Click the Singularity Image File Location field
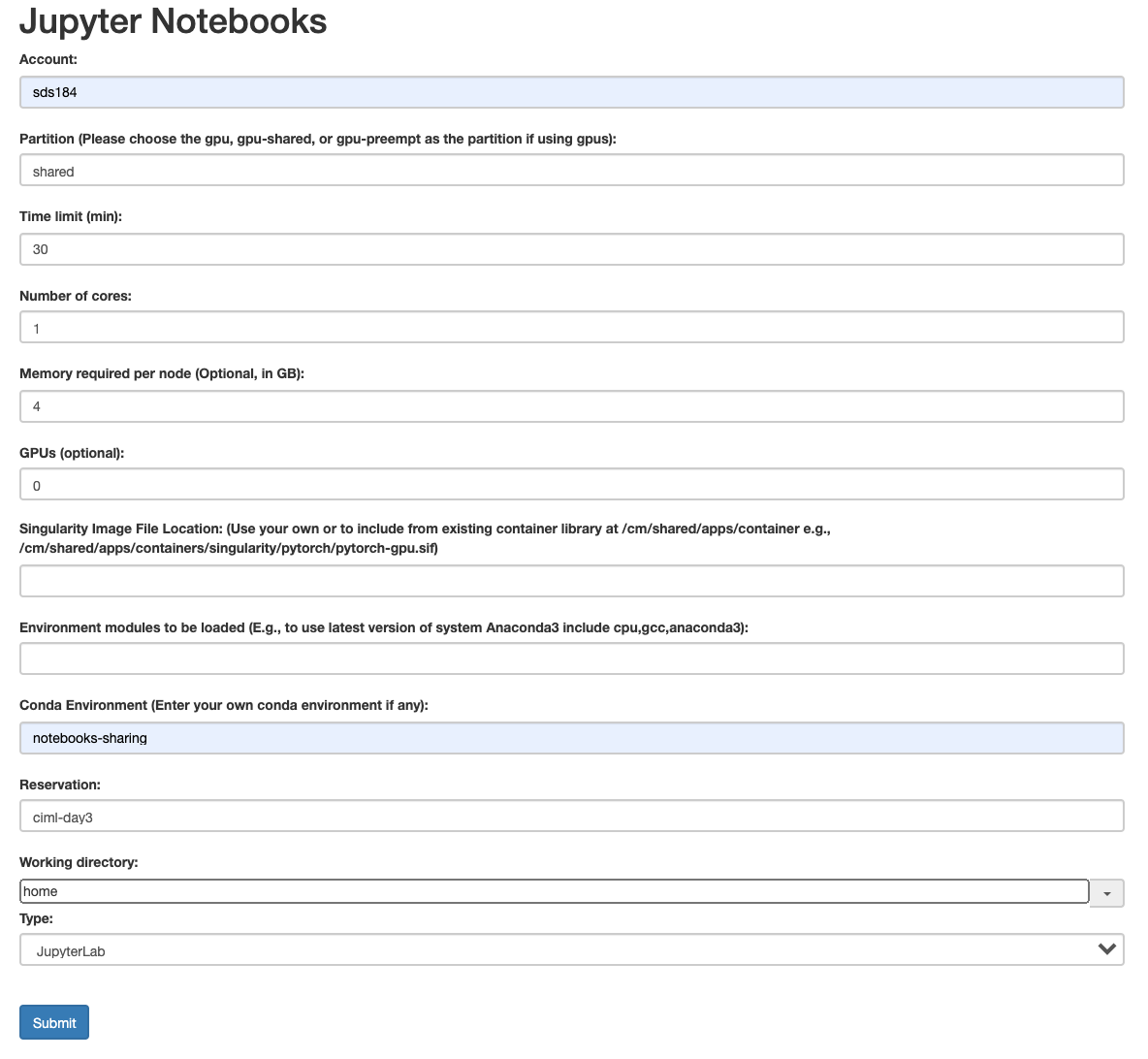The height and width of the screenshot is (1059, 1148). pyautogui.click(x=571, y=581)
